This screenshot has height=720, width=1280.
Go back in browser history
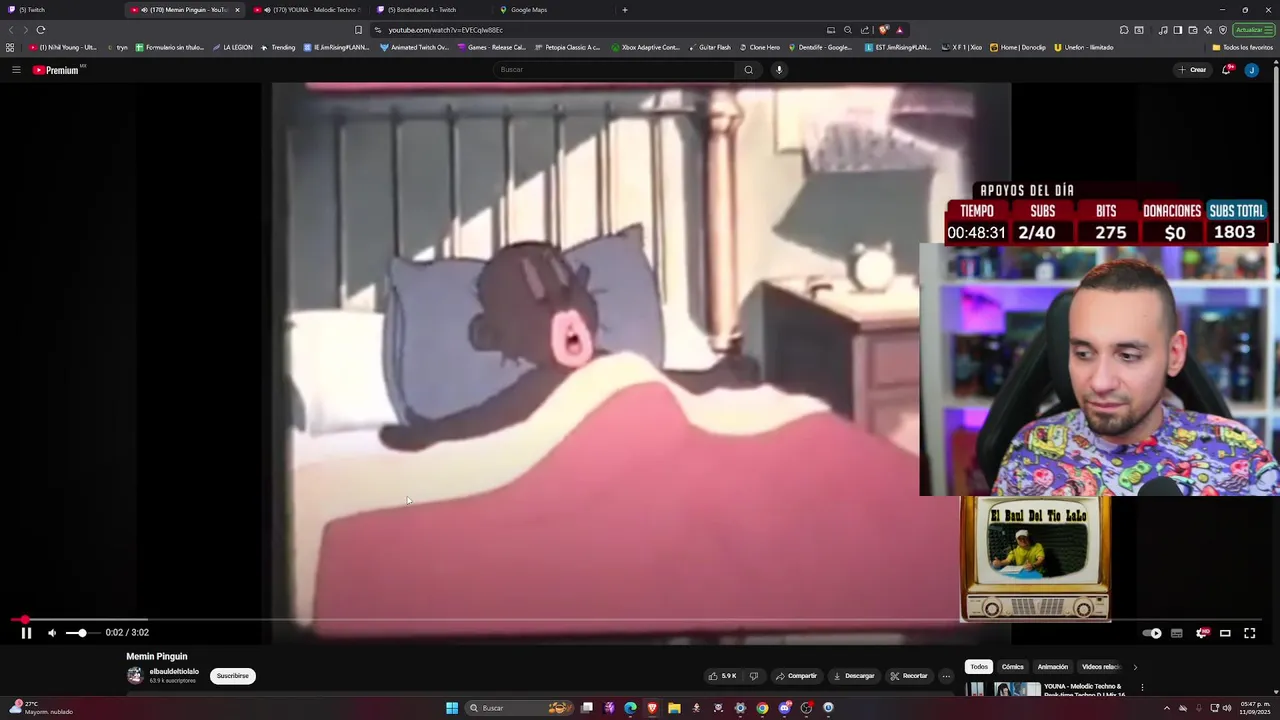pos(11,30)
